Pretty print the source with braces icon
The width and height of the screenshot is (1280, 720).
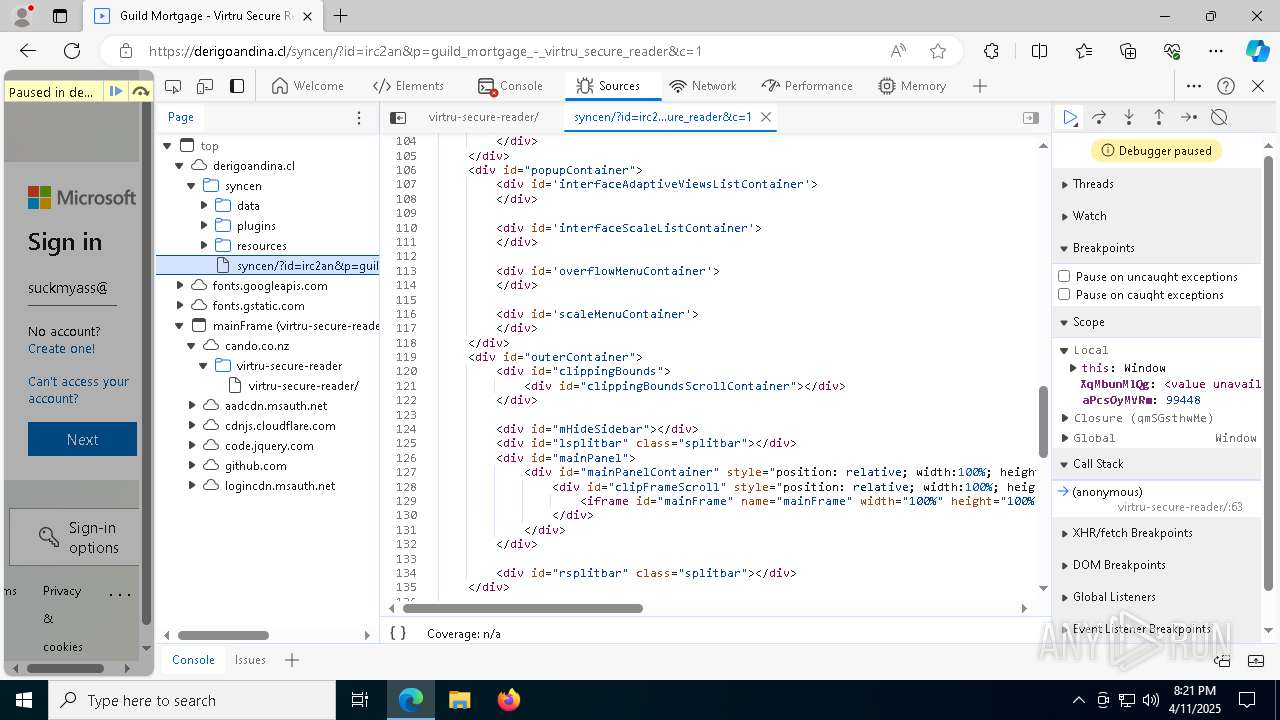point(398,633)
